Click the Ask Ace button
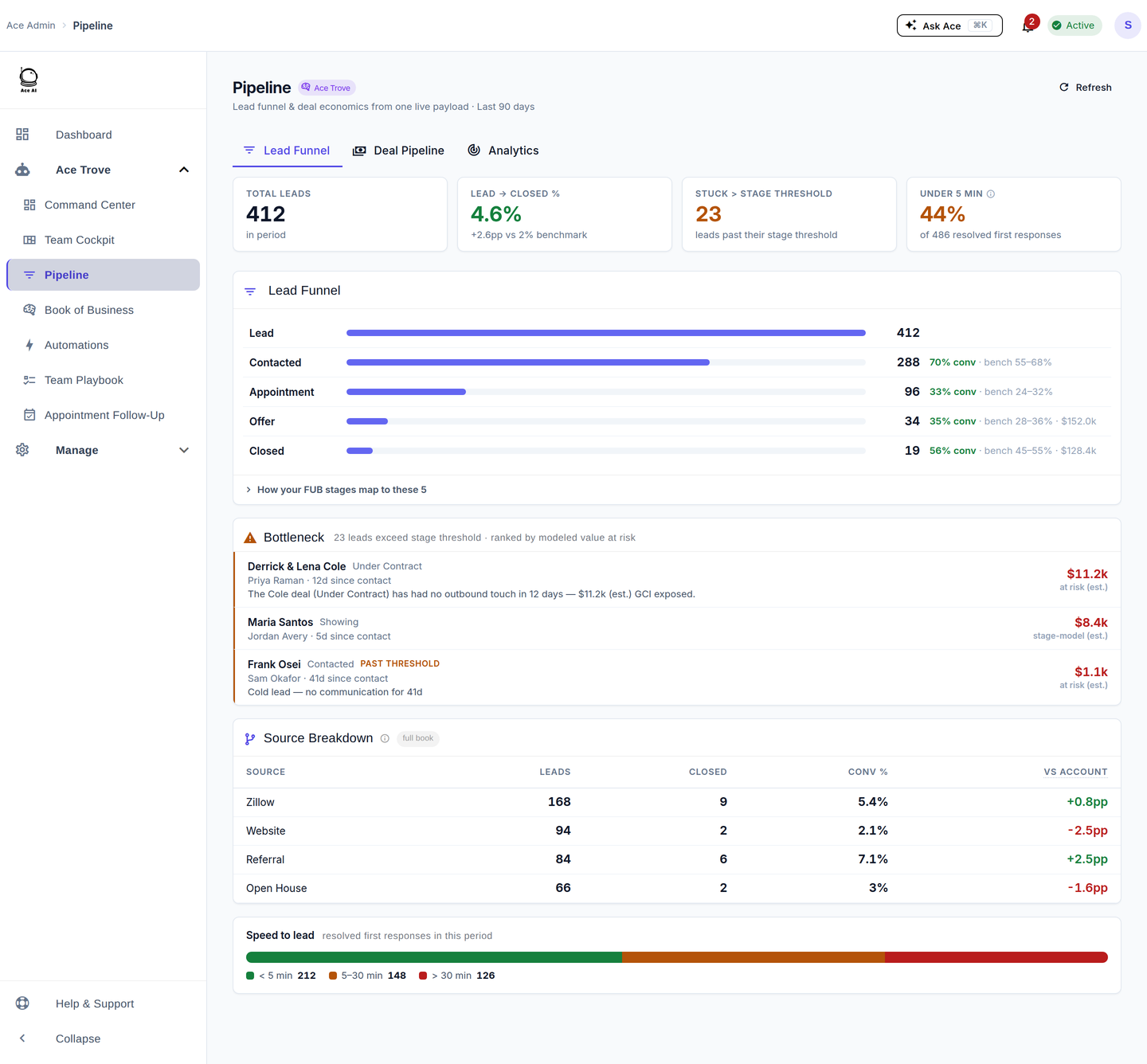Image resolution: width=1147 pixels, height=1064 pixels. click(949, 25)
